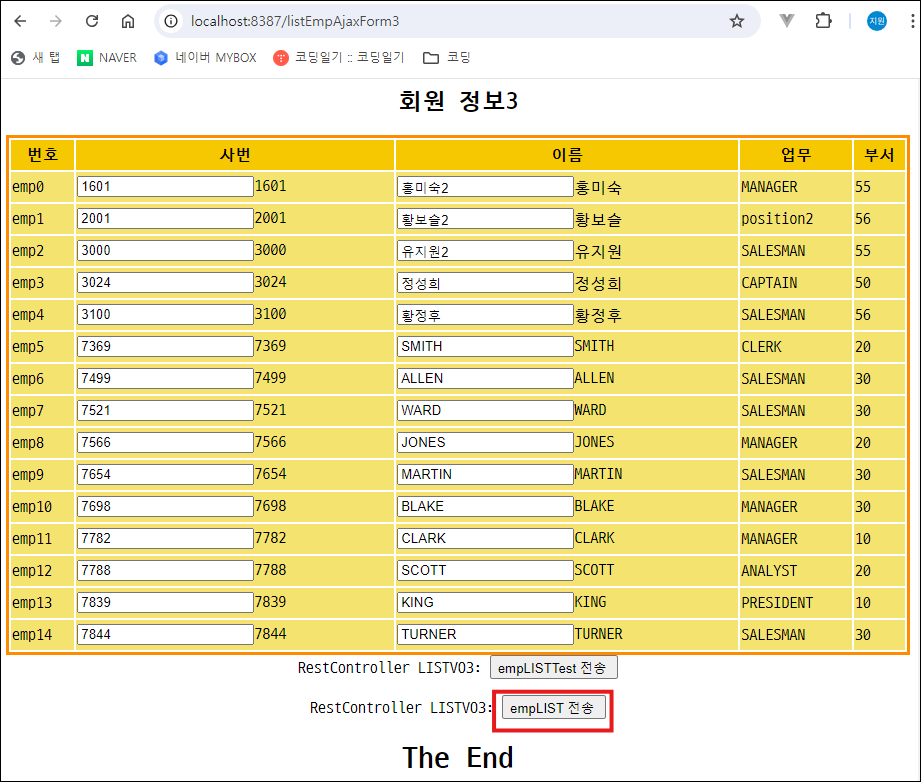This screenshot has height=782, width=921.
Task: Reload the page with the refresh icon
Action: (x=92, y=21)
